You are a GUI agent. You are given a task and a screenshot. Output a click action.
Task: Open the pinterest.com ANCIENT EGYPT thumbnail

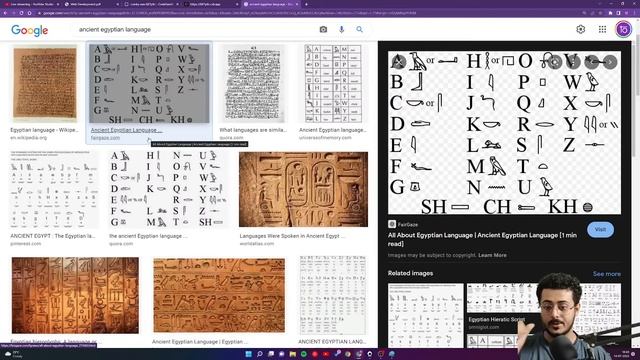tap(53, 190)
